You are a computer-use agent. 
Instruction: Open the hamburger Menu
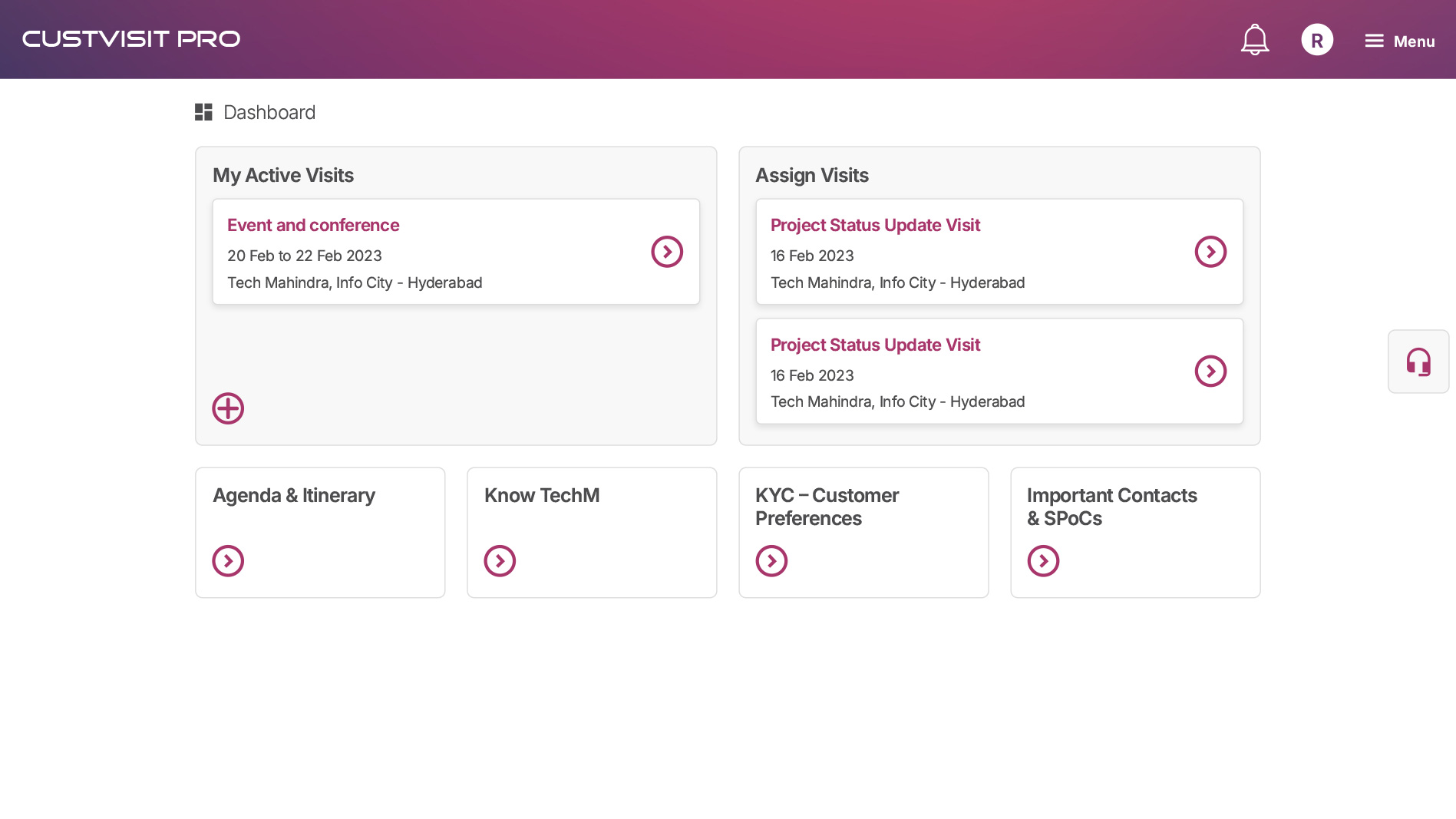click(x=1399, y=41)
